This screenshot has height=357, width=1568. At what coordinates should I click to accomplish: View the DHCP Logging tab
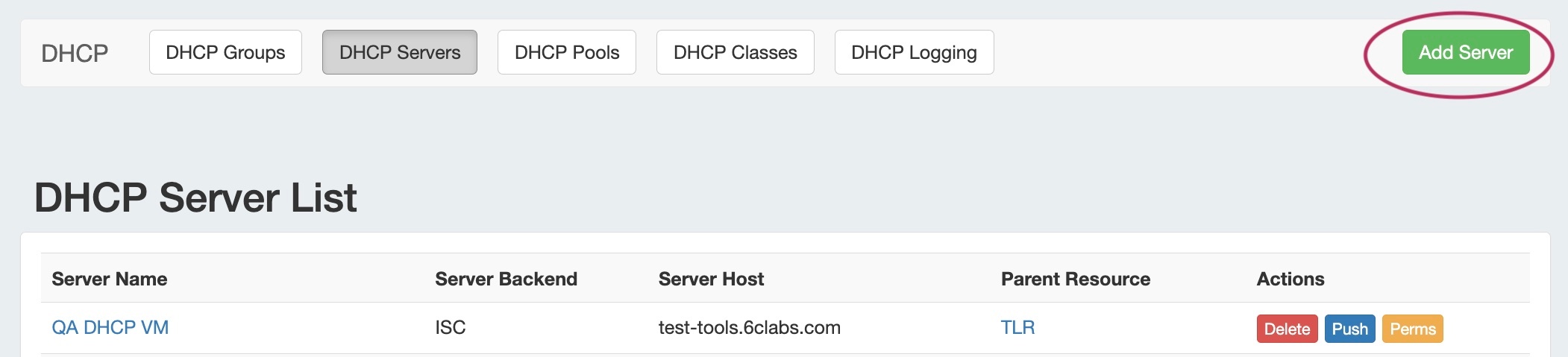click(914, 52)
